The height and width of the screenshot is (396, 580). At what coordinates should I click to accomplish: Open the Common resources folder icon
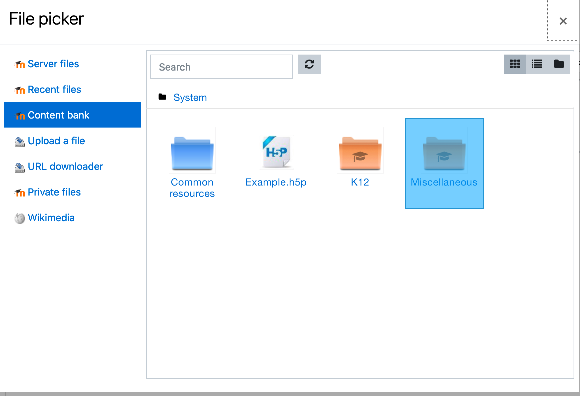point(192,153)
